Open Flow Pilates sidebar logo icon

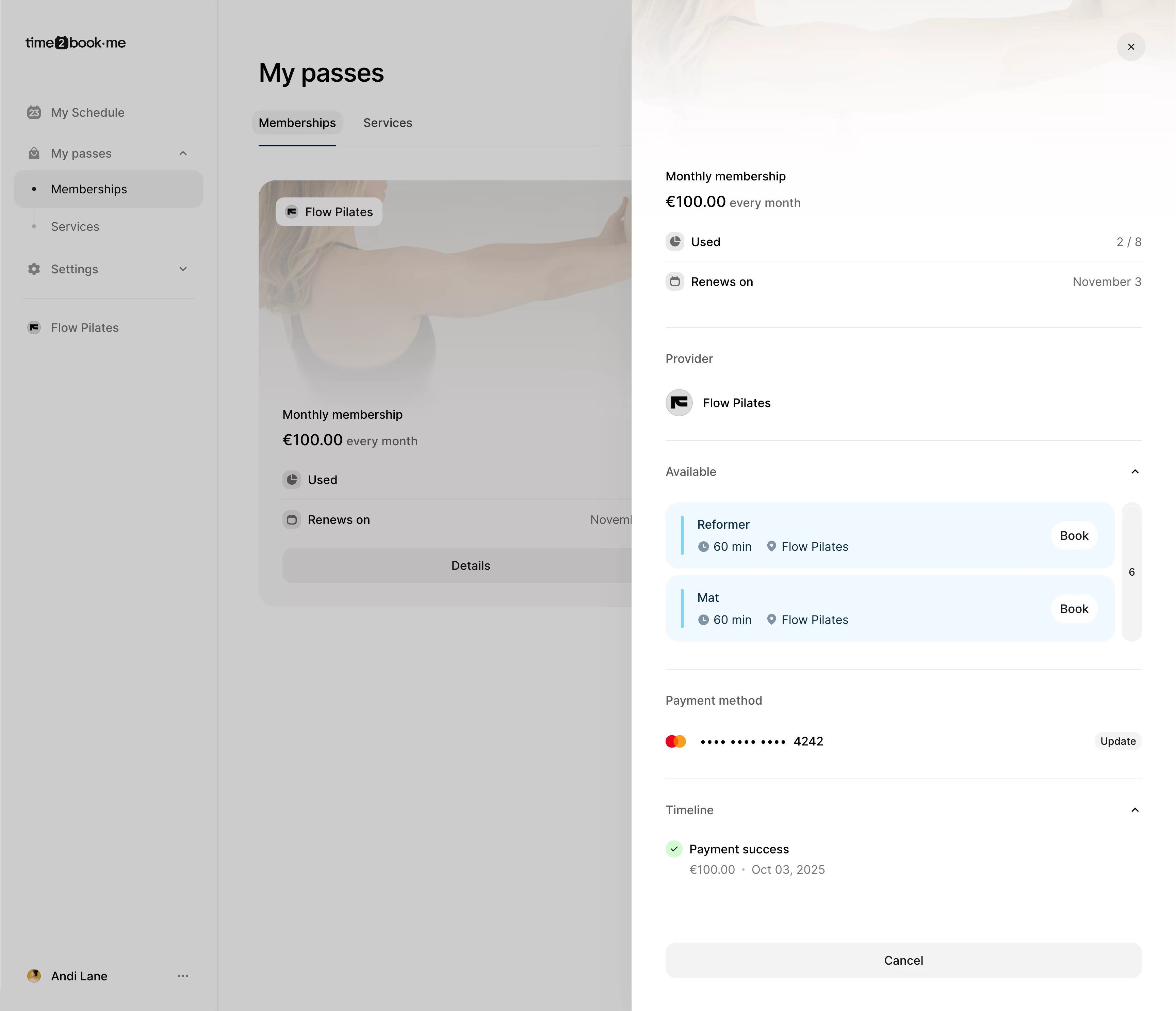[x=34, y=327]
